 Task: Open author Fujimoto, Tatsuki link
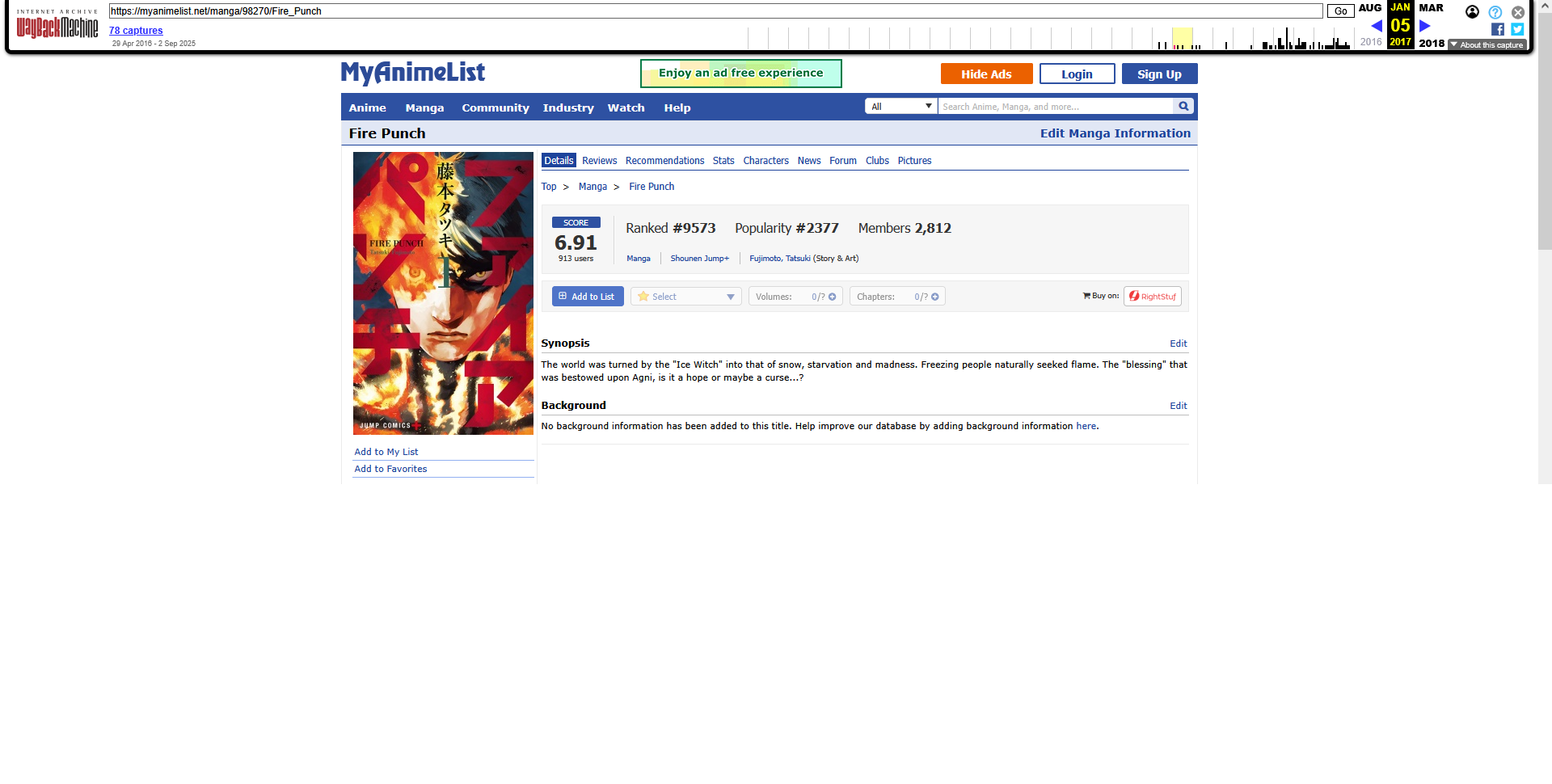[x=779, y=259]
